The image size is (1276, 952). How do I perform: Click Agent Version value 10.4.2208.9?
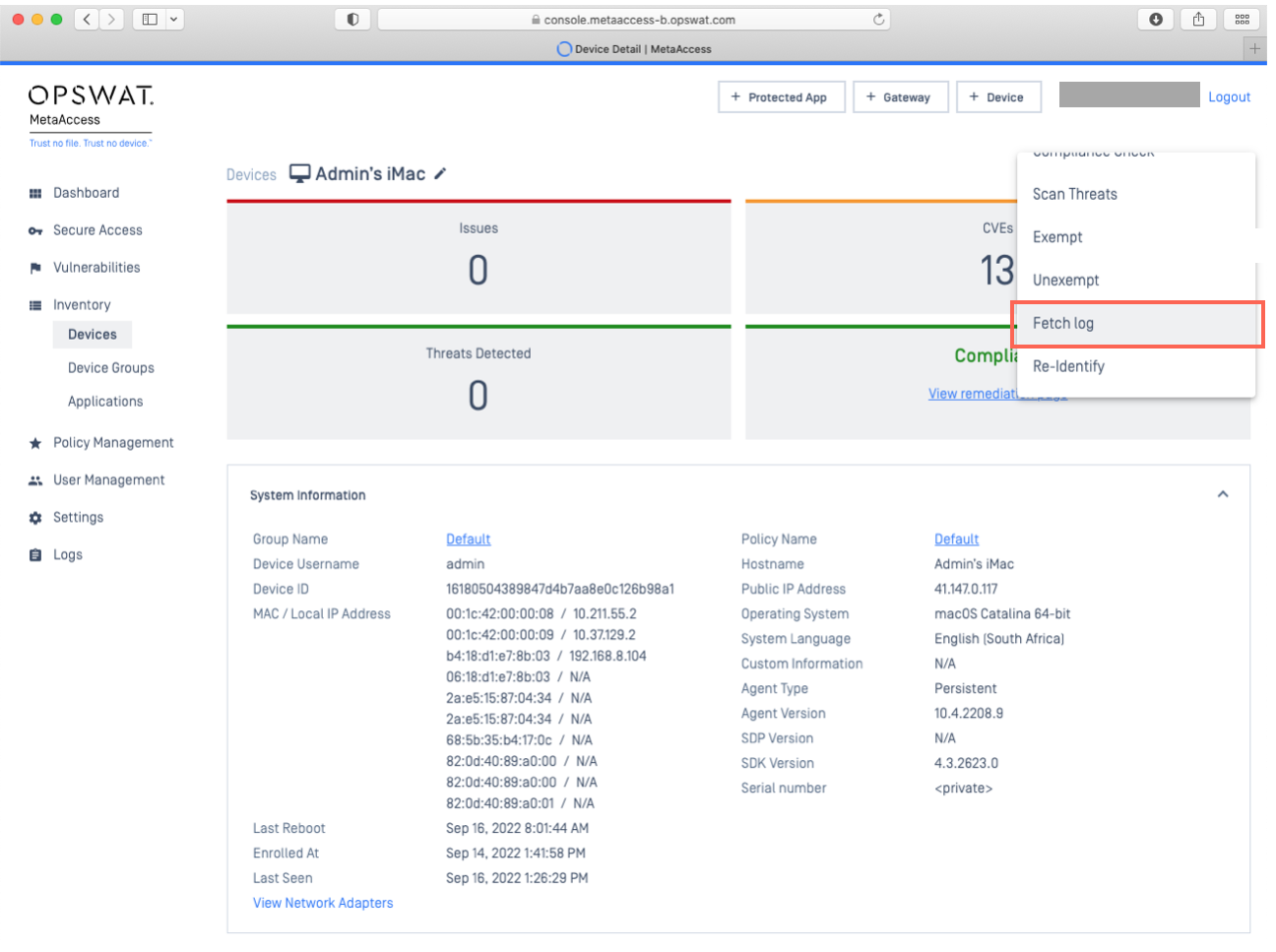pos(969,713)
